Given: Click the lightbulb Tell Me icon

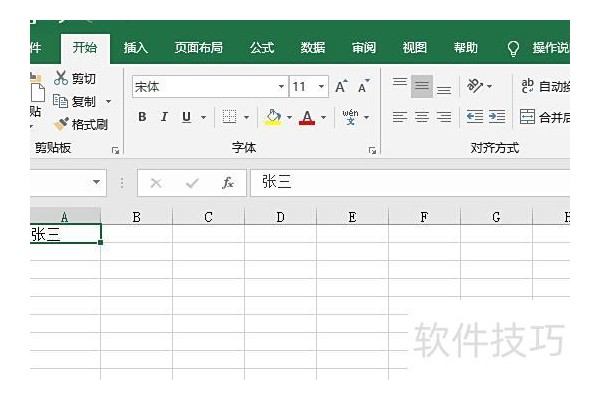Looking at the screenshot, I should pos(513,49).
